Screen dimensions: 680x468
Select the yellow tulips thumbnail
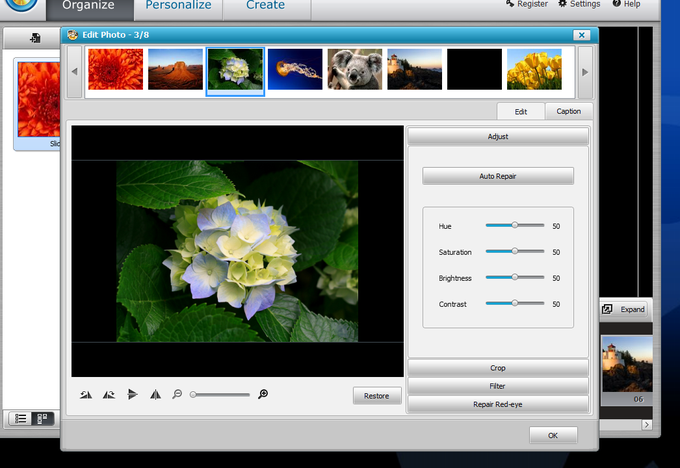tap(534, 69)
